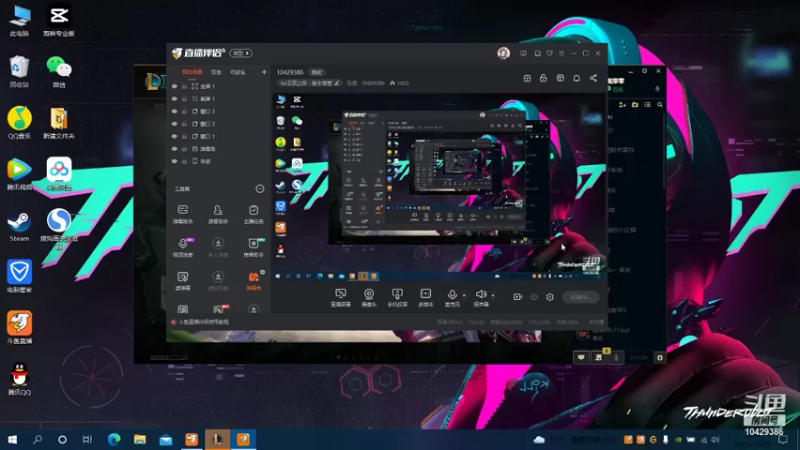Hide the 窗口 3 source layer
This screenshot has width=800, height=450.
[174, 111]
